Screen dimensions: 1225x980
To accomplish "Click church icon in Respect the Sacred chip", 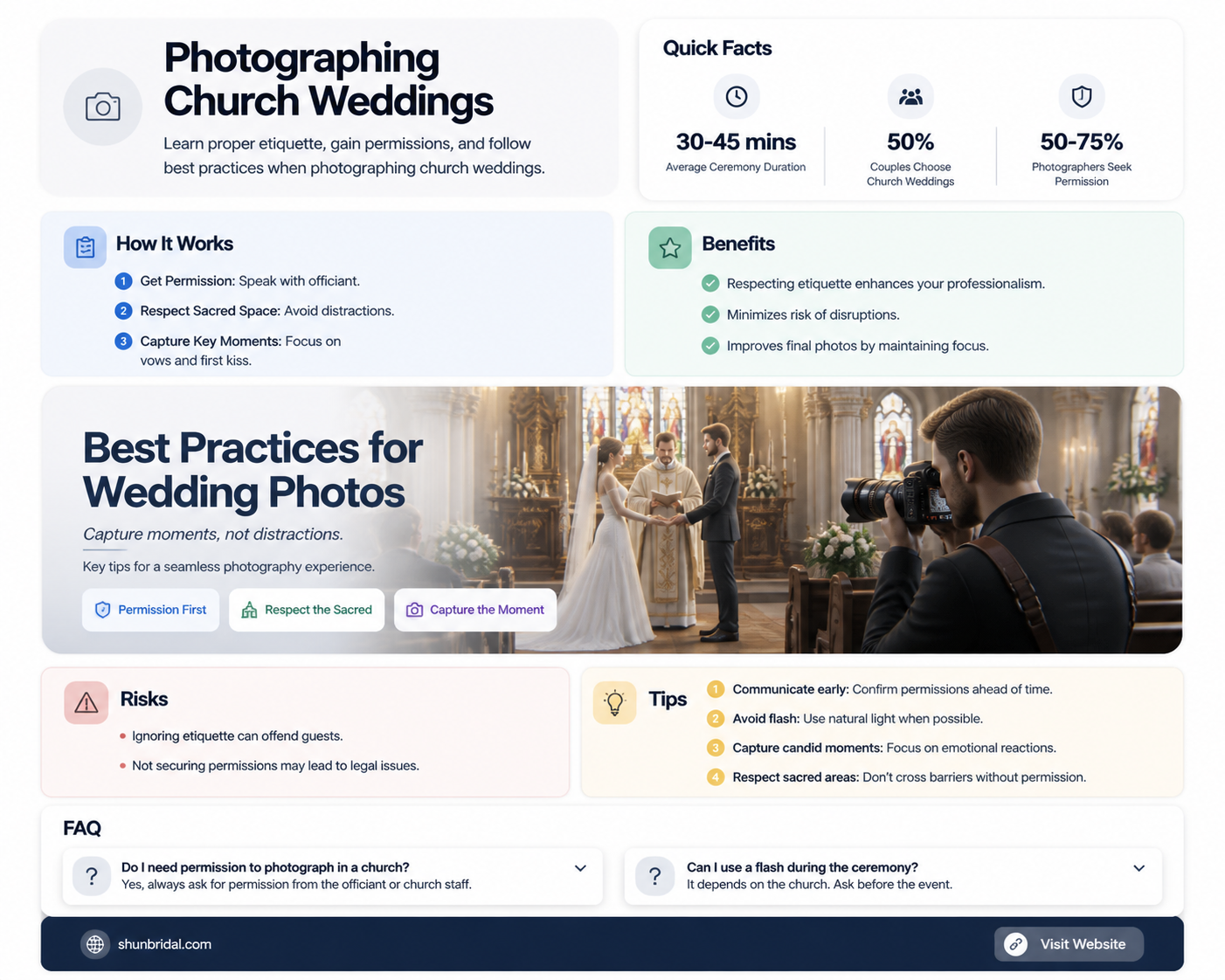I will 249,610.
